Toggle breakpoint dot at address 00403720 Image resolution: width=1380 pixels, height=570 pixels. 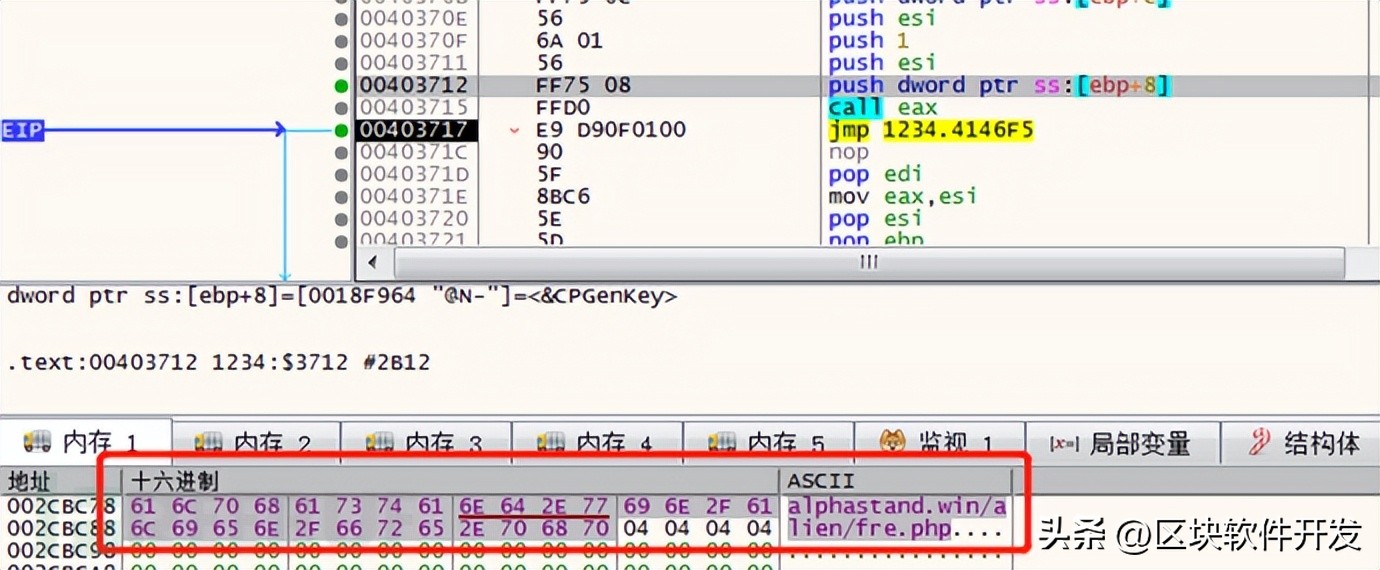[342, 219]
